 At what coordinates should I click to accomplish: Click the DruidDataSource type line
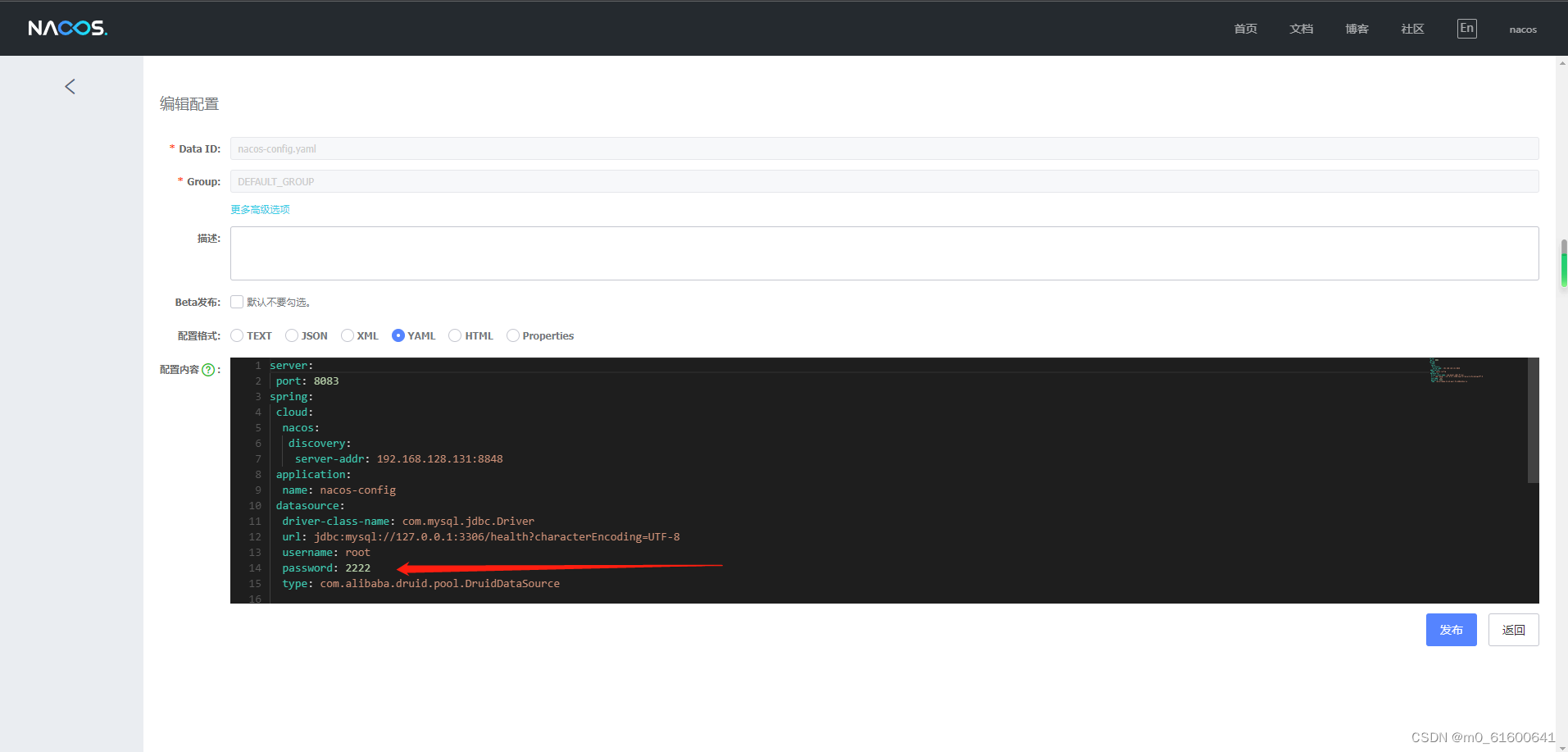pos(421,584)
